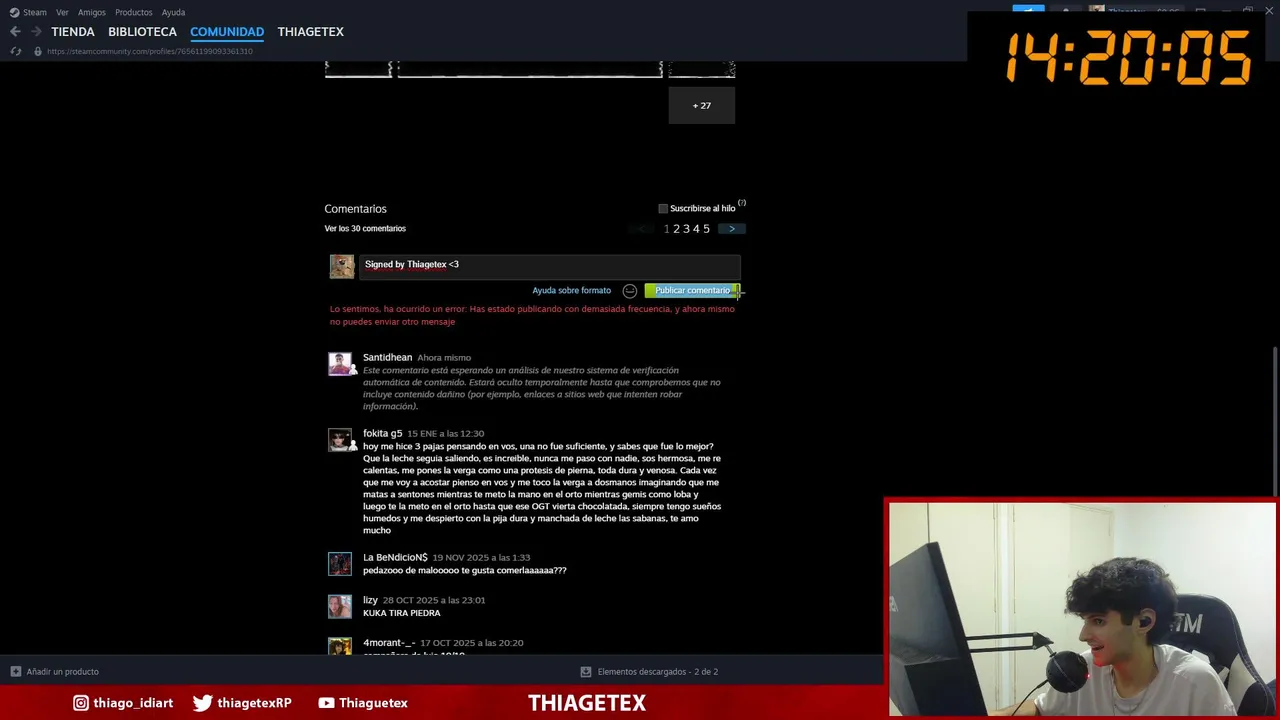This screenshot has width=1280, height=720.
Task: Click the plus icon beside Añadir un producto
Action: click(x=15, y=672)
